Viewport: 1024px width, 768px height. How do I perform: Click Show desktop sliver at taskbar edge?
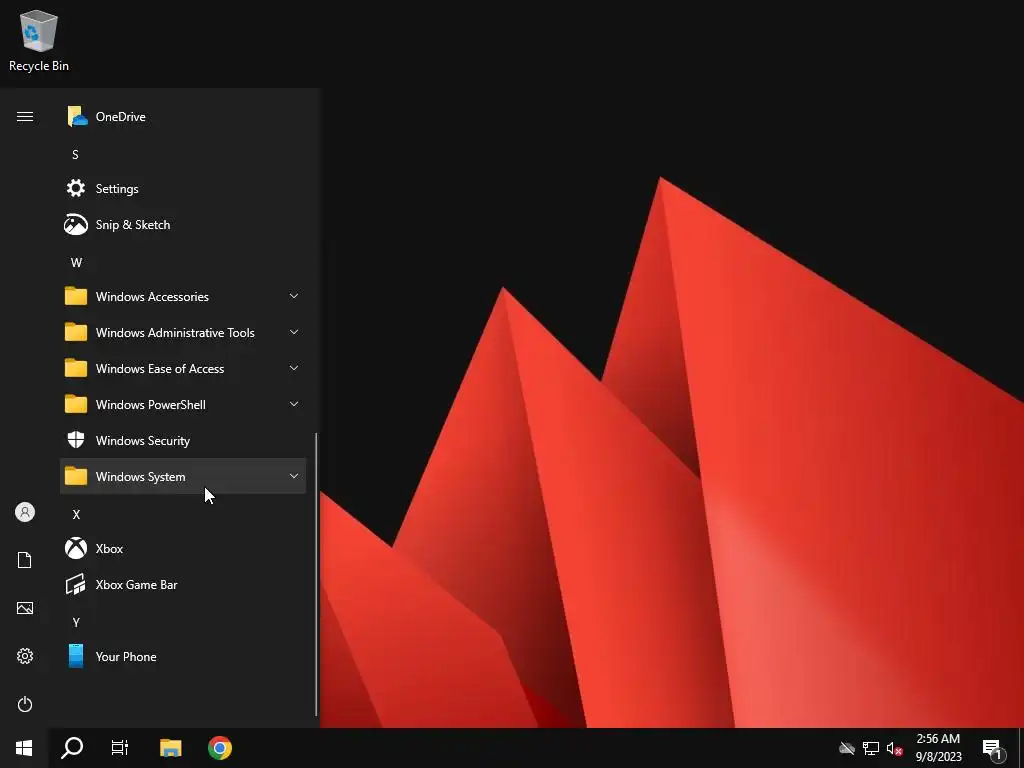(1021, 748)
